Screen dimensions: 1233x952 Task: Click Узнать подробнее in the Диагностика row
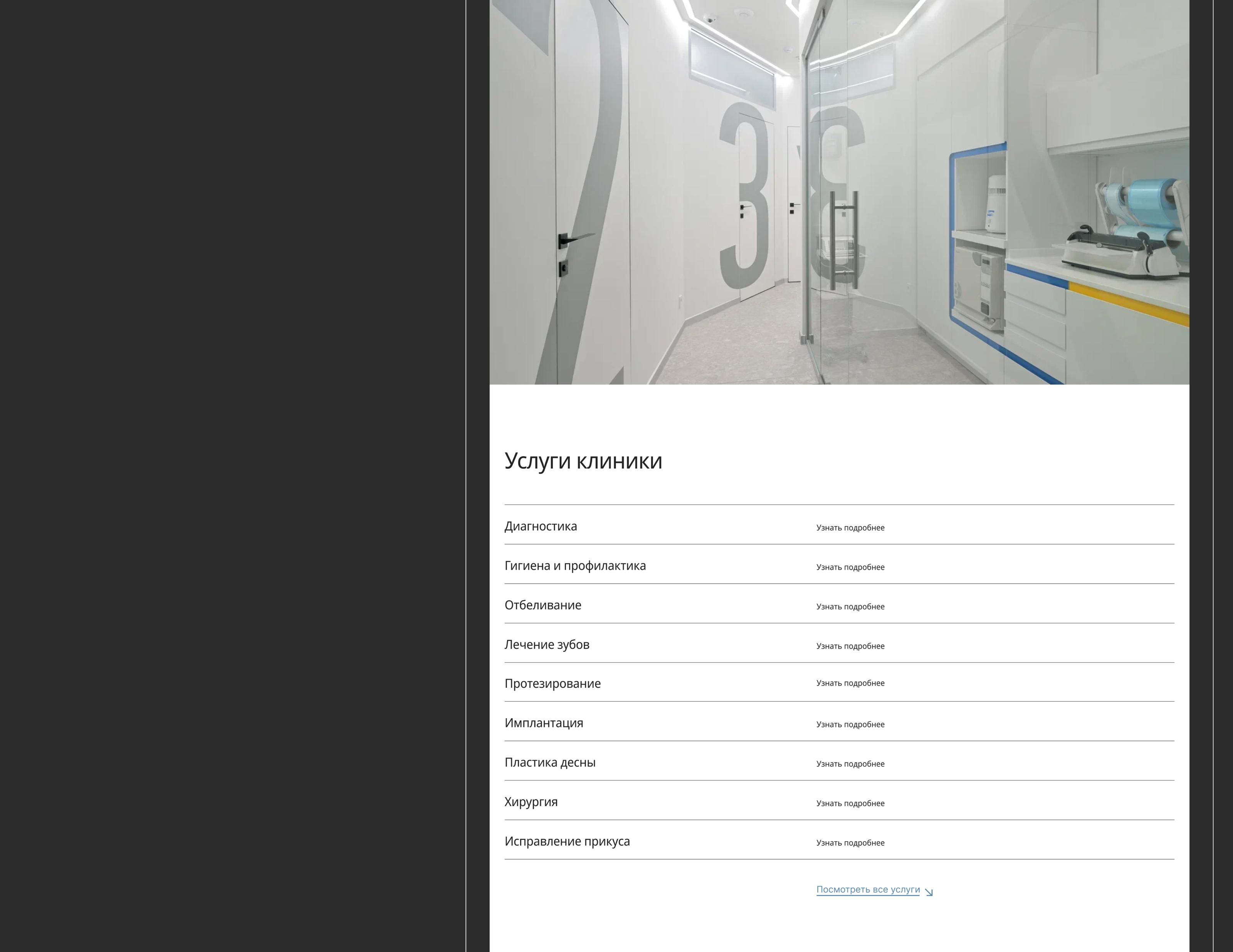pos(850,528)
